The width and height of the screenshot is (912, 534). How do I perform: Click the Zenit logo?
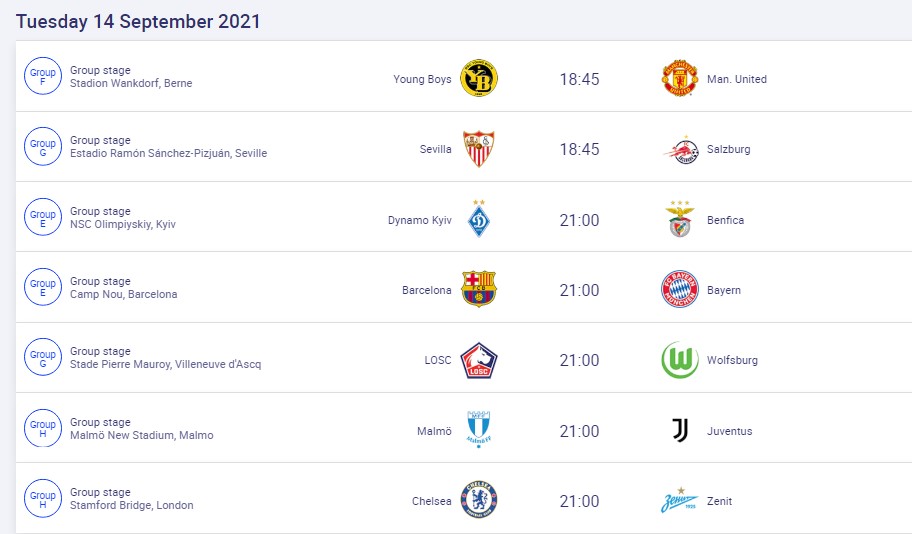coord(680,501)
